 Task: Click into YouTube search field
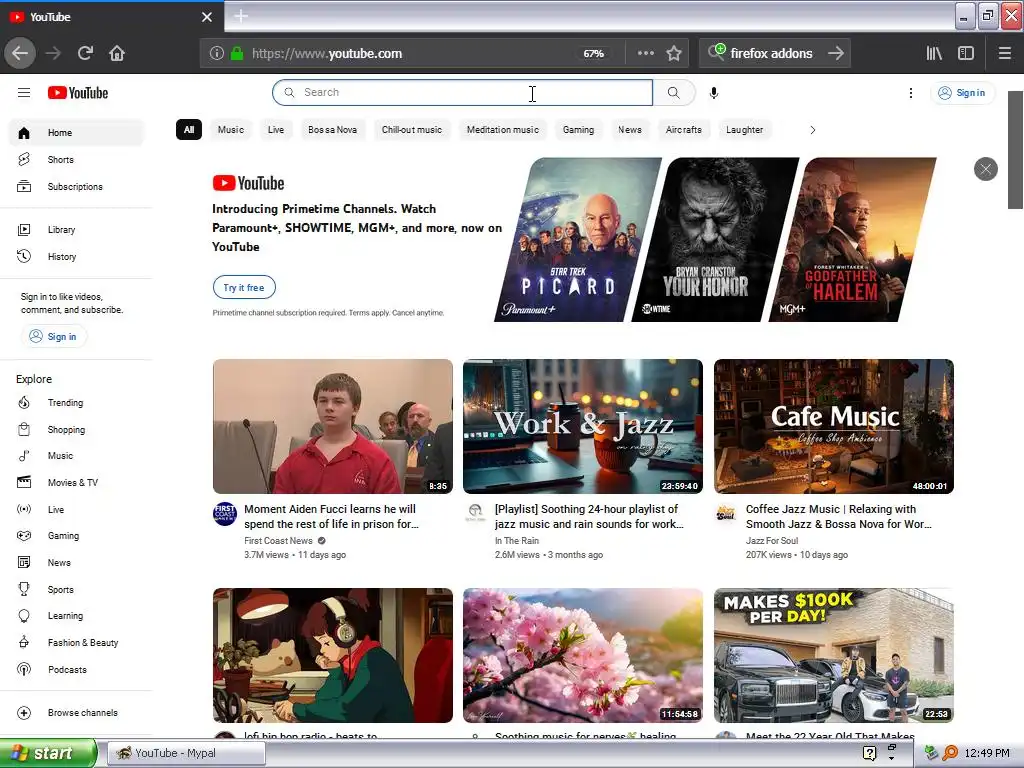[x=462, y=93]
